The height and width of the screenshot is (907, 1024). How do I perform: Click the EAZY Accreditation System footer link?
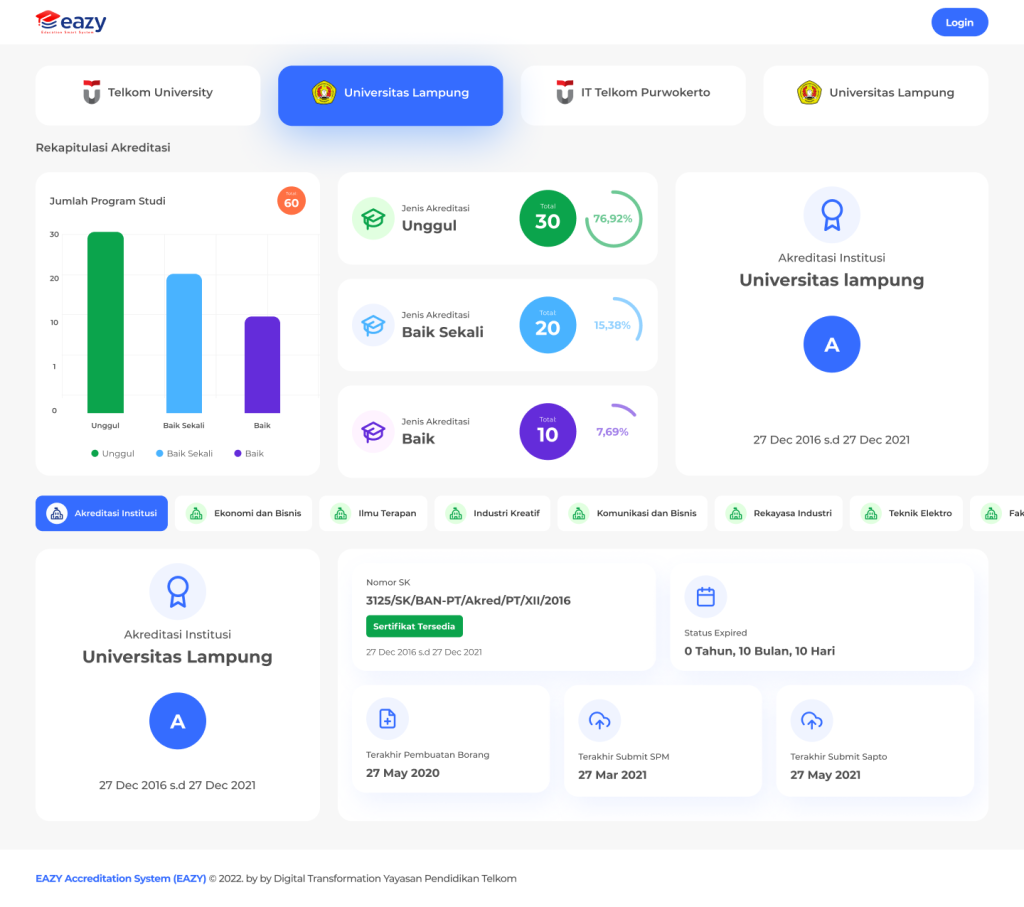(120, 879)
